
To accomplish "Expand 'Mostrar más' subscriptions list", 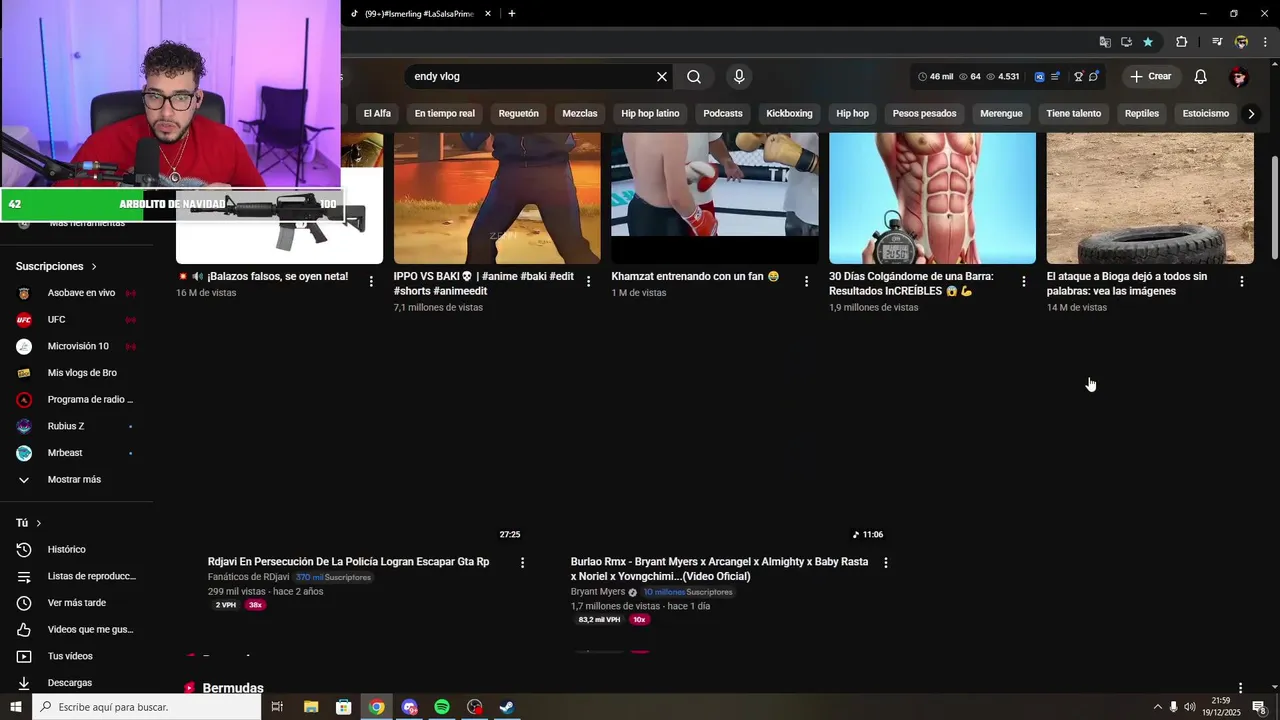I will click(76, 480).
